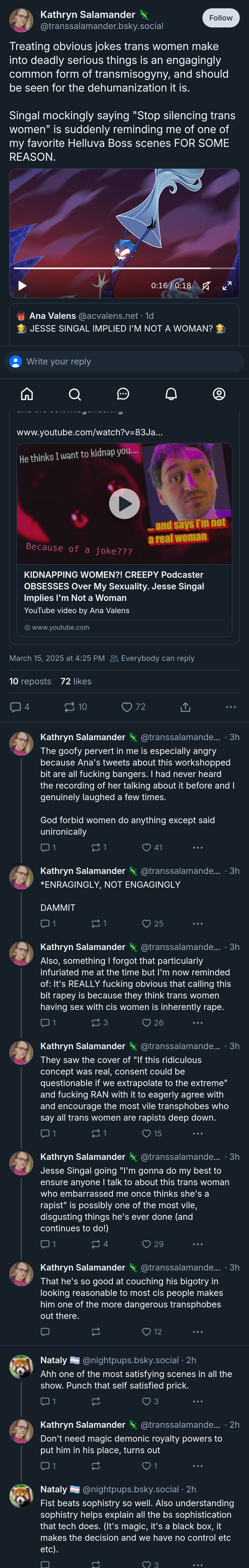
Task: Open more options on ENRAGINGLY correction reply
Action: (x=198, y=924)
